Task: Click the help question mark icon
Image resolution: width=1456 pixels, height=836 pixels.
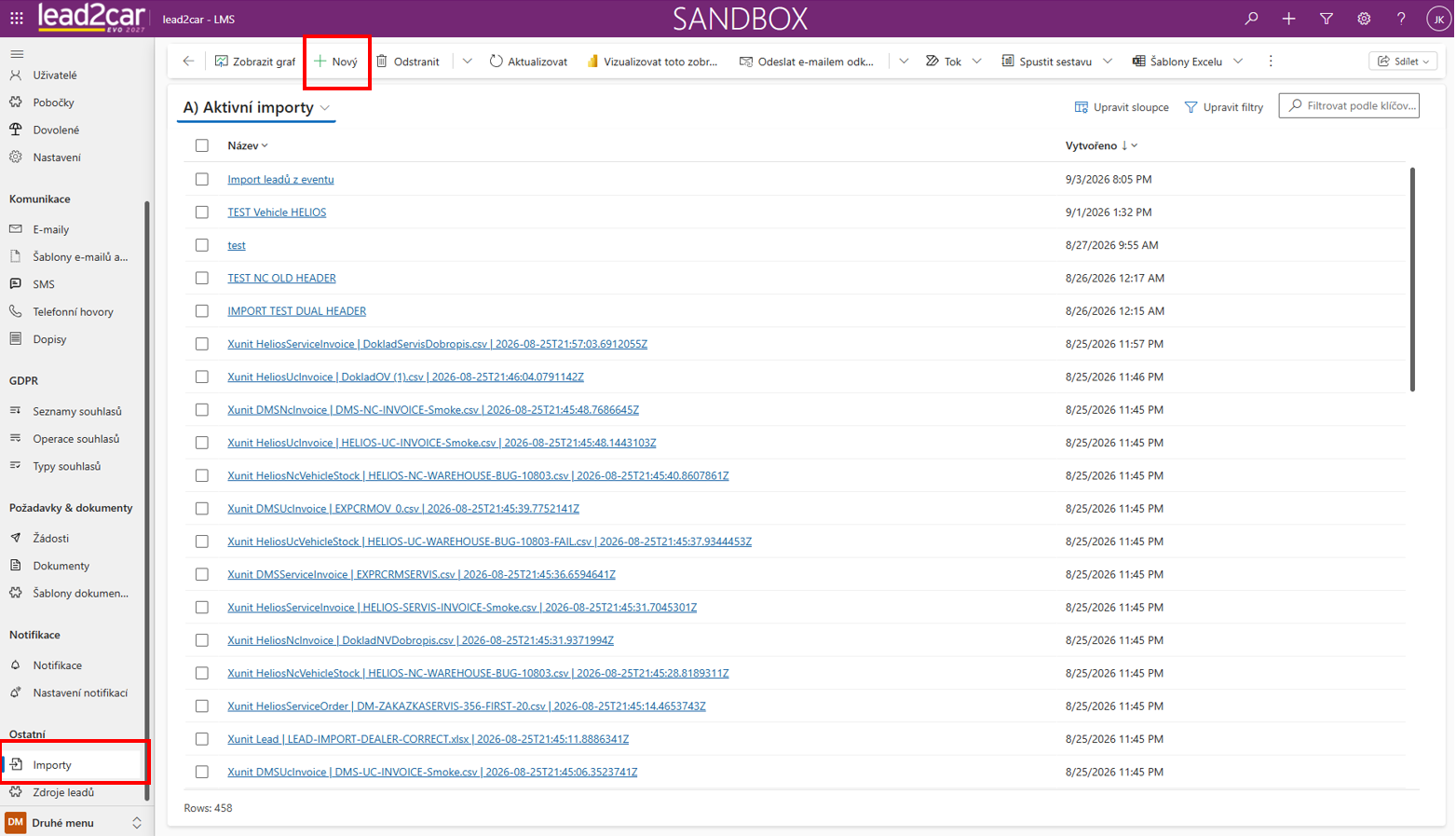Action: tap(1401, 19)
